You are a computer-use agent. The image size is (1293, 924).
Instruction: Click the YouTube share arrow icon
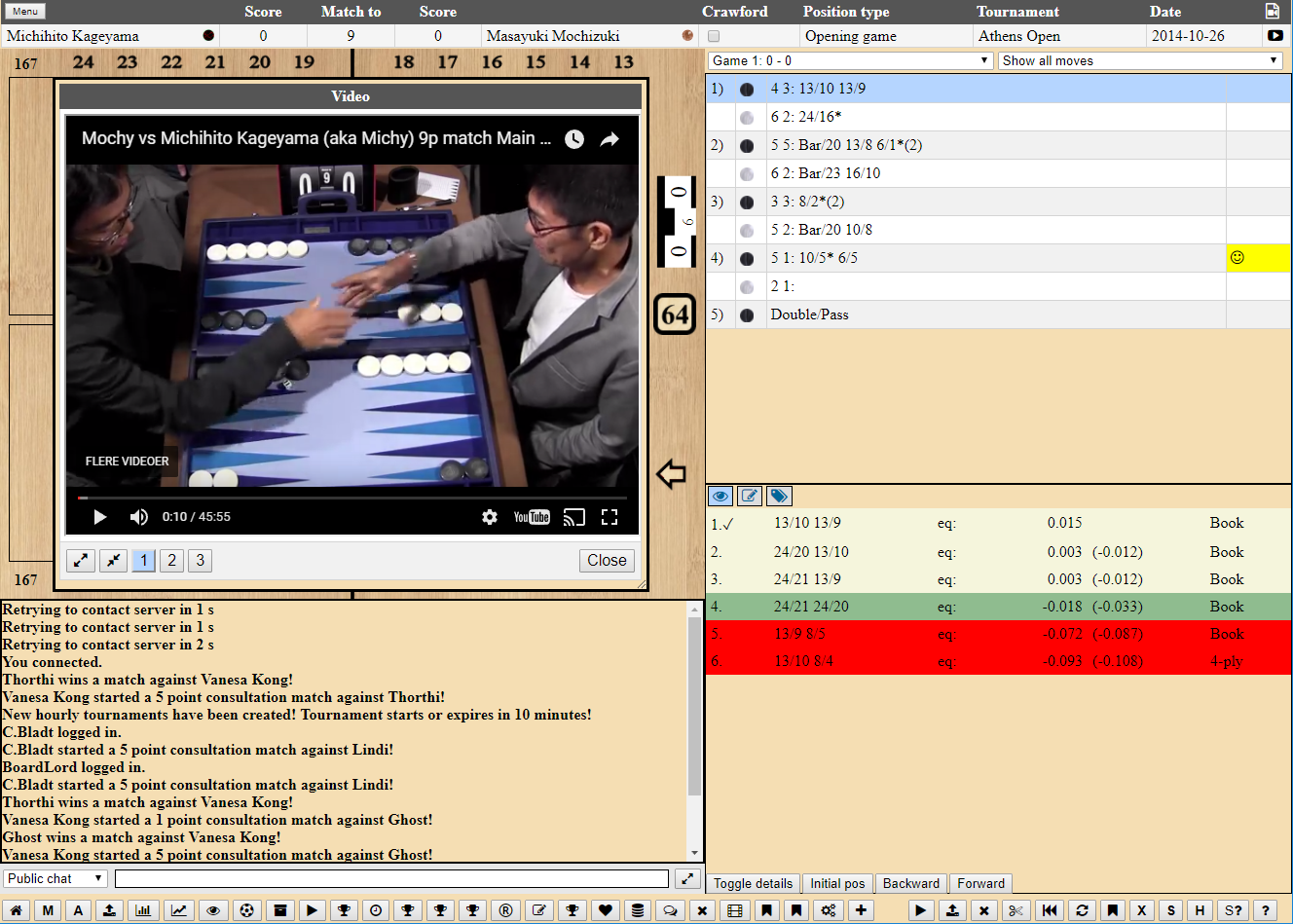(x=610, y=139)
